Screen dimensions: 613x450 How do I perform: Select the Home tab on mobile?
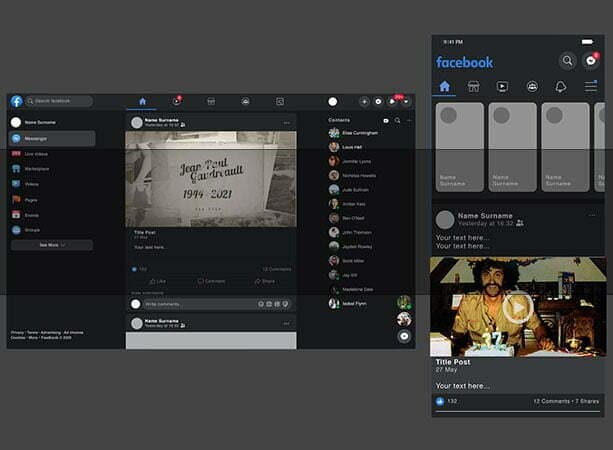tap(445, 86)
